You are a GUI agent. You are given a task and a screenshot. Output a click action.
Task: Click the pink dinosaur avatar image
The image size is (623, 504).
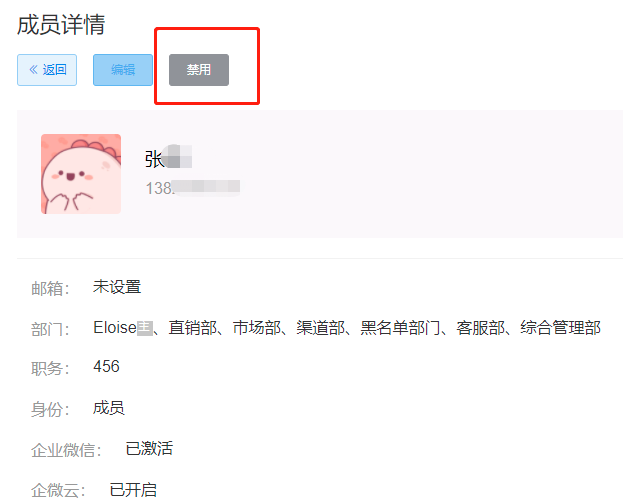[x=81, y=174]
